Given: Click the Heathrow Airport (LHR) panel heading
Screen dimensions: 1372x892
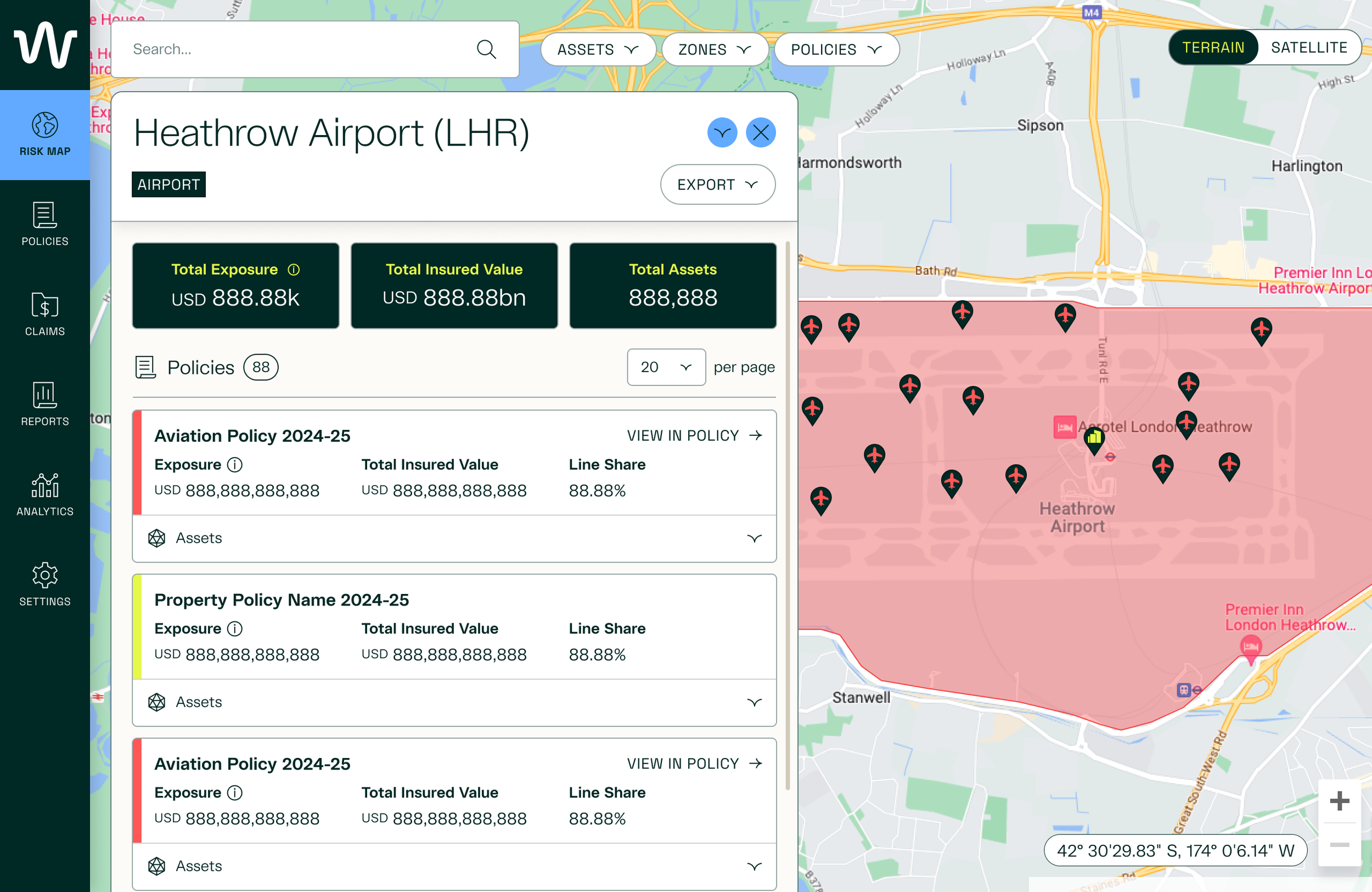Looking at the screenshot, I should [x=331, y=133].
